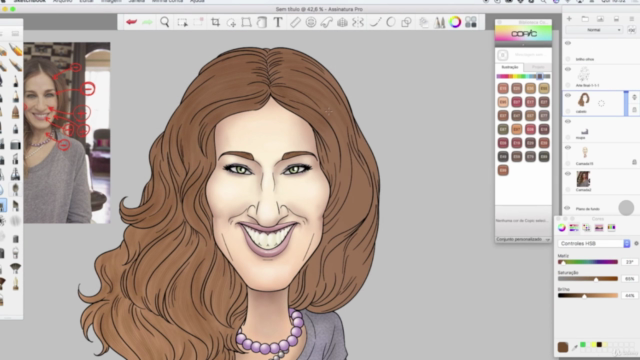Viewport: 640px width, 360px height.
Task: Enable the French Curve guide
Action: (327, 22)
